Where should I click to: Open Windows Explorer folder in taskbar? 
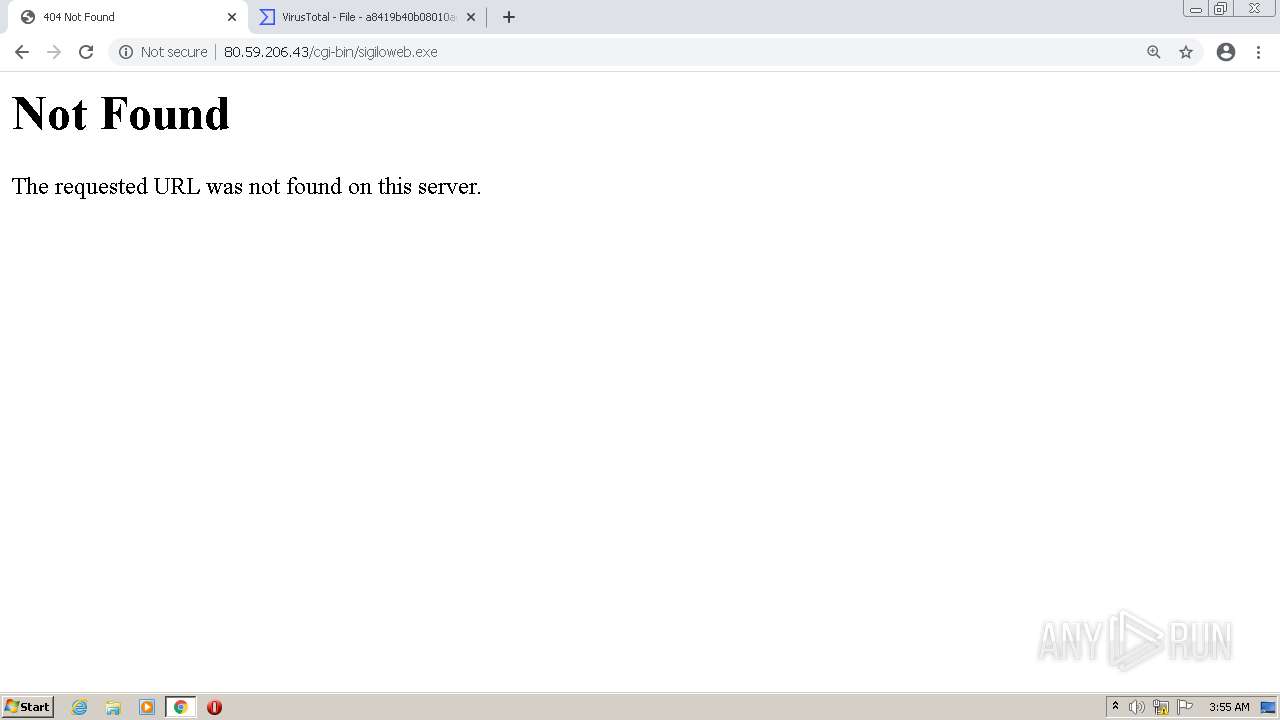pyautogui.click(x=113, y=707)
